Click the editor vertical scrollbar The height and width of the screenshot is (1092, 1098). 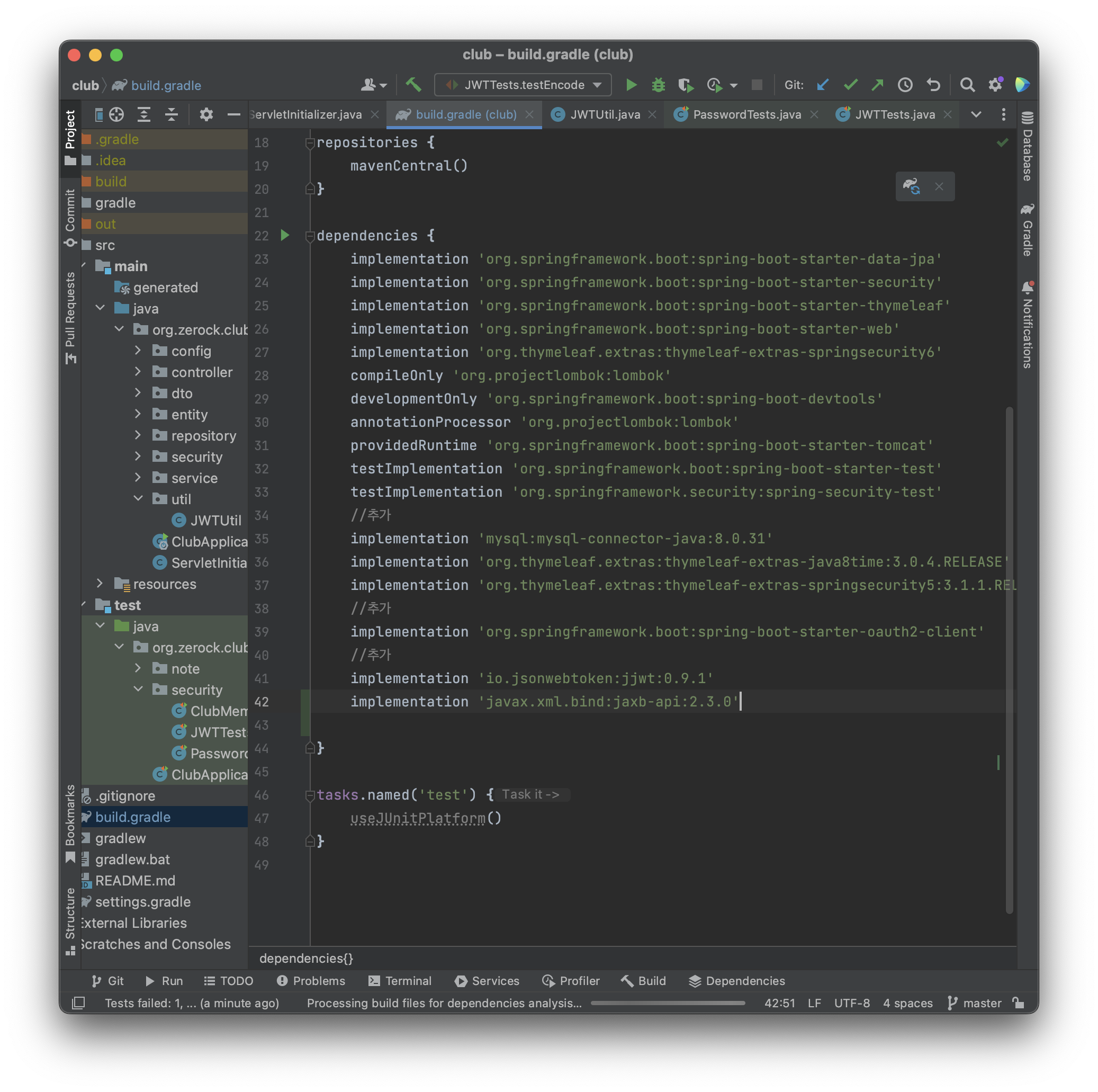[1010, 659]
